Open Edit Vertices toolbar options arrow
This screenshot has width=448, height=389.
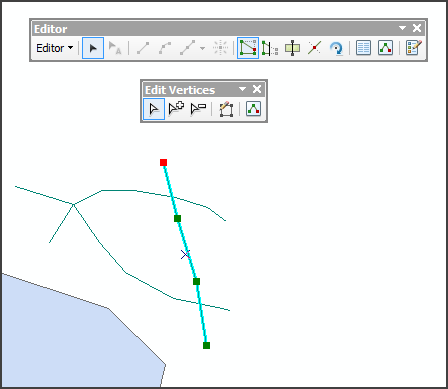pos(242,89)
